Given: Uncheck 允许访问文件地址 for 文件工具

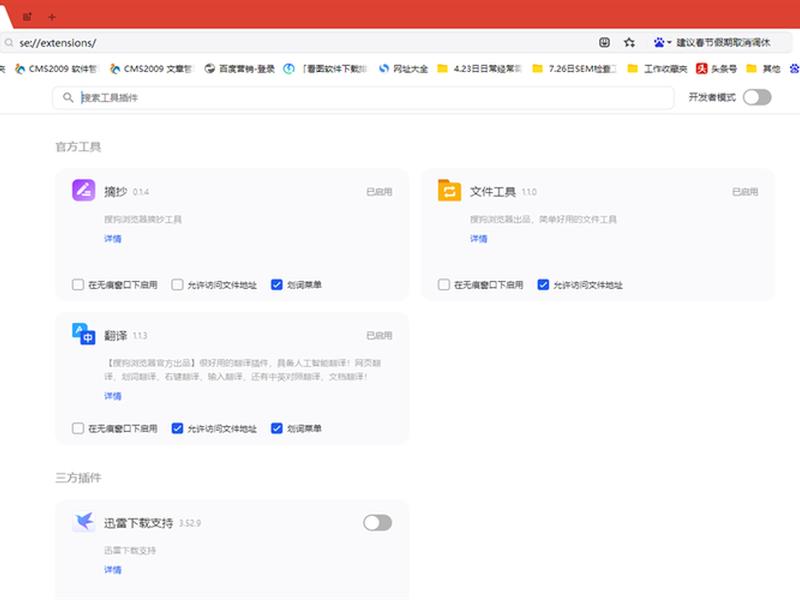Looking at the screenshot, I should point(543,285).
